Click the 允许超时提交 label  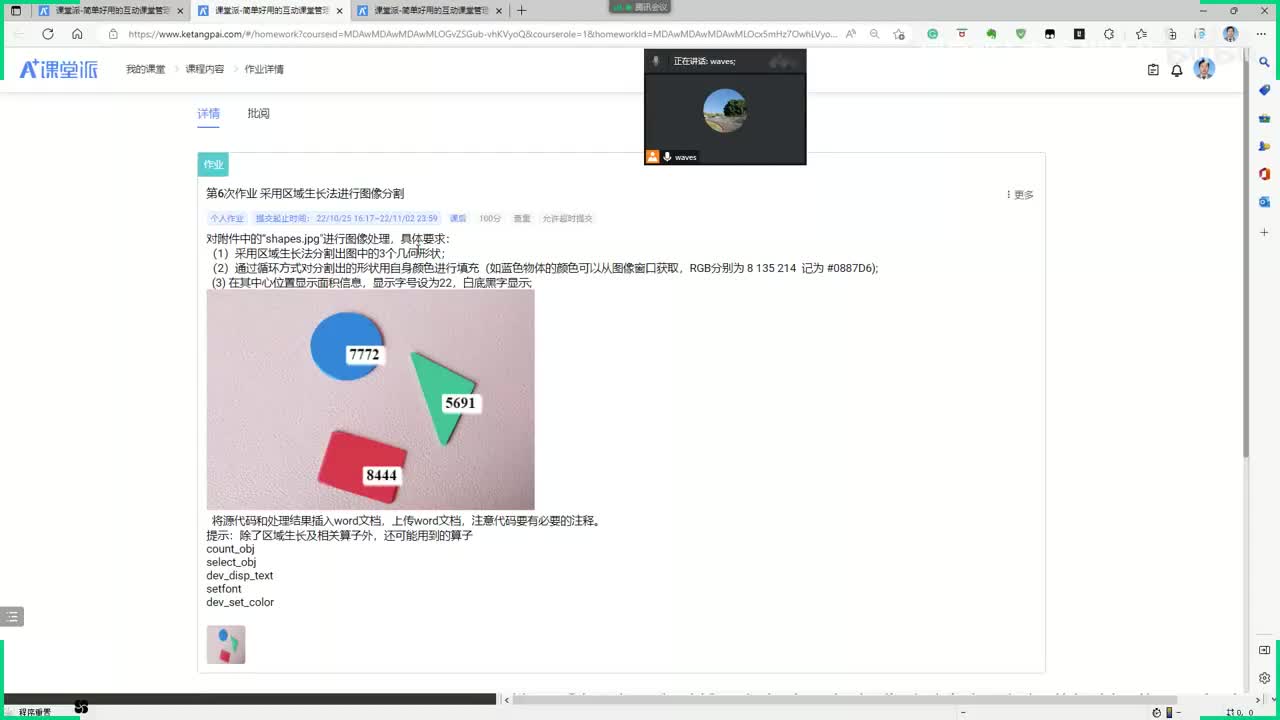[567, 218]
